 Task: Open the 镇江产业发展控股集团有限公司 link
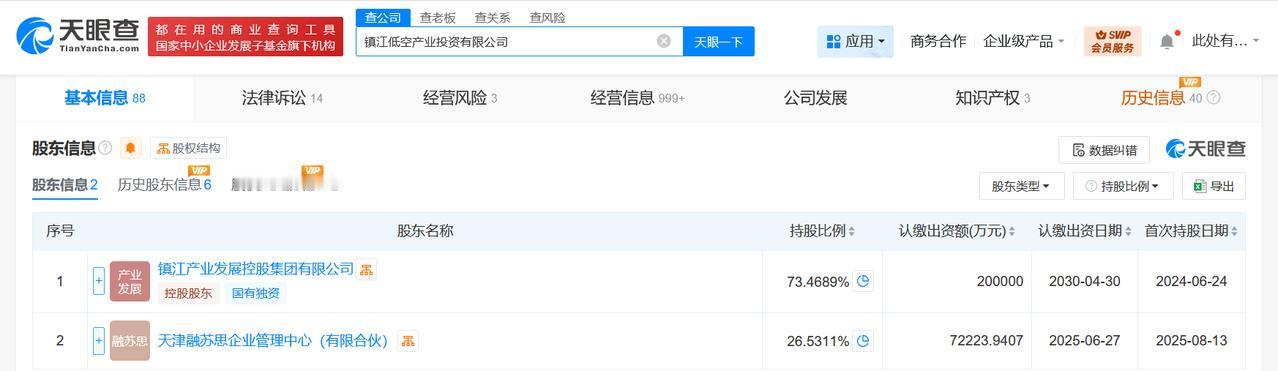256,269
